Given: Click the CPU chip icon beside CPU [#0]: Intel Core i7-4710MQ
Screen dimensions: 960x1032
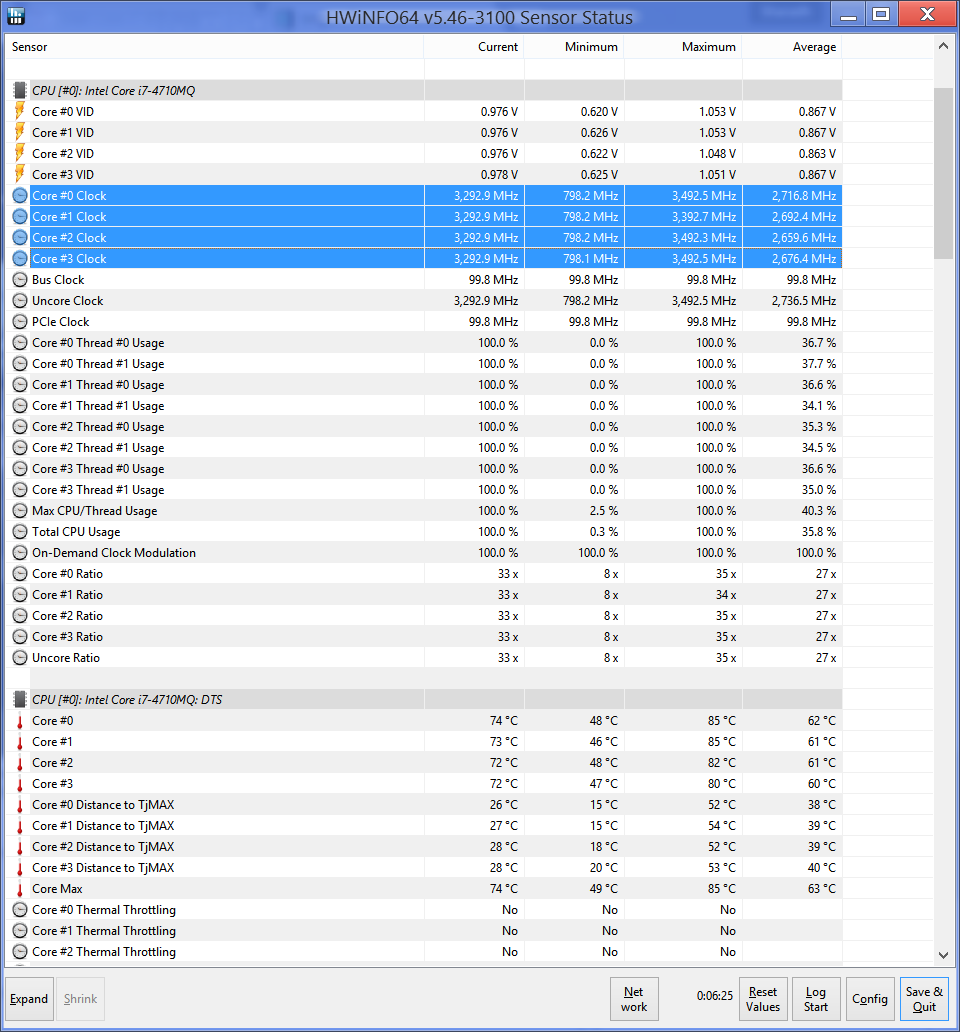Looking at the screenshot, I should 20,90.
